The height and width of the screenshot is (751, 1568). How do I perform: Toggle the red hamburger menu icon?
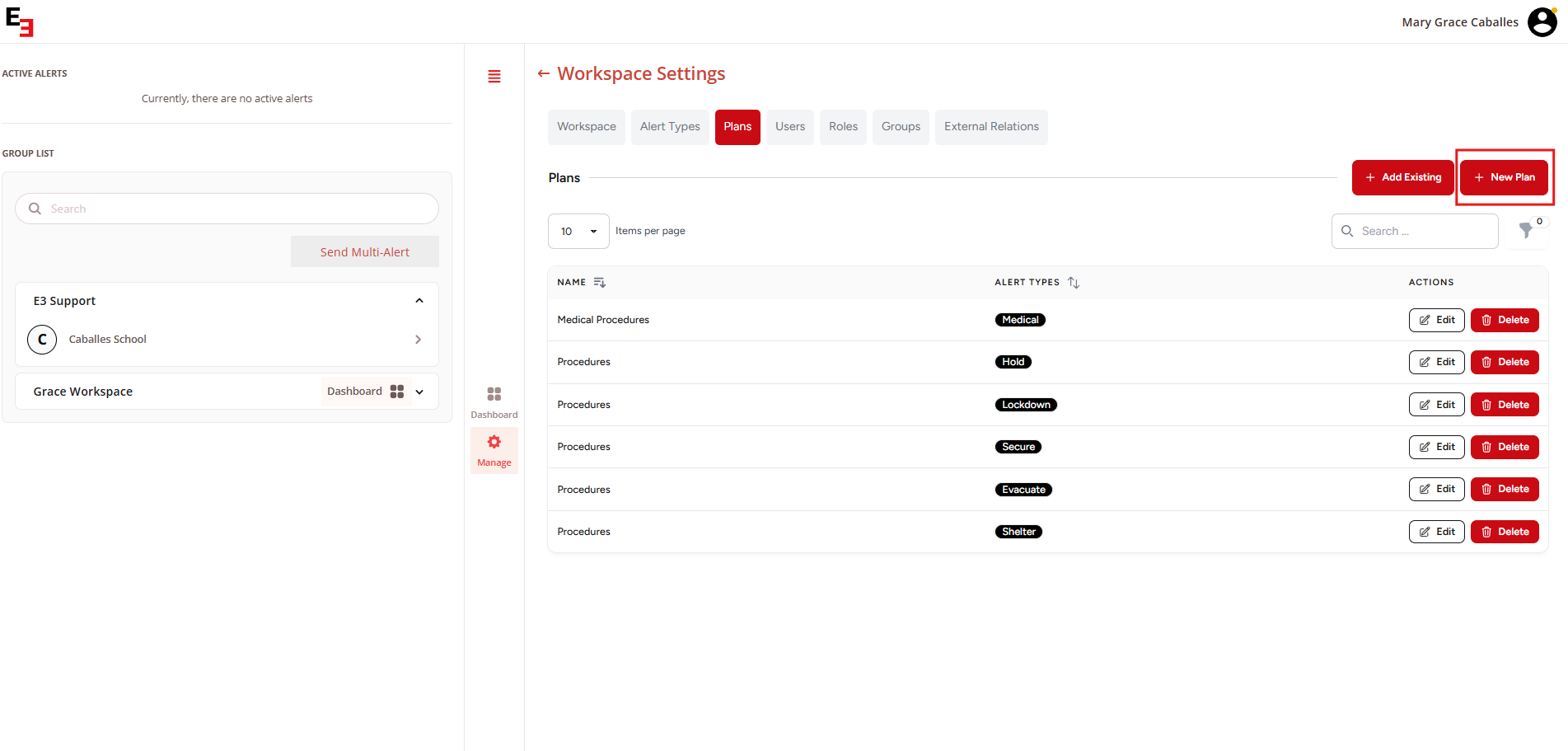click(x=494, y=77)
